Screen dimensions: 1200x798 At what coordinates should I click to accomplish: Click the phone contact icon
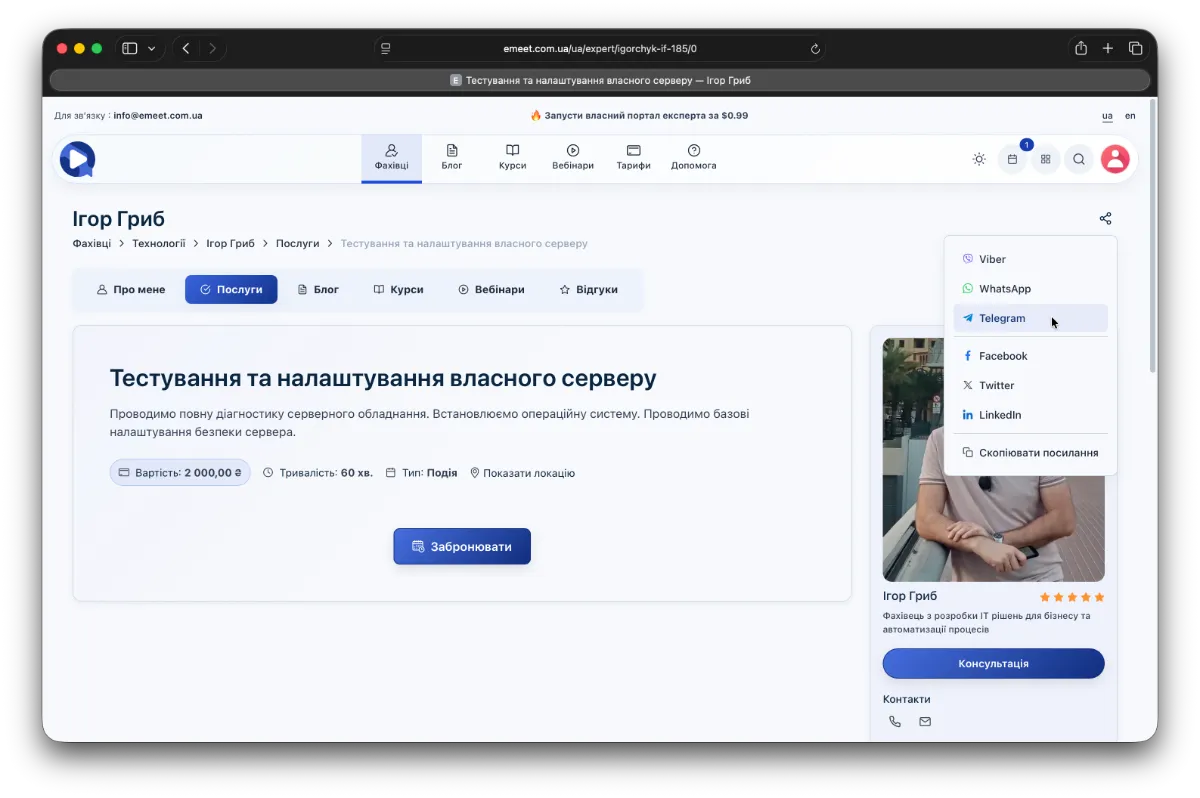tap(895, 722)
